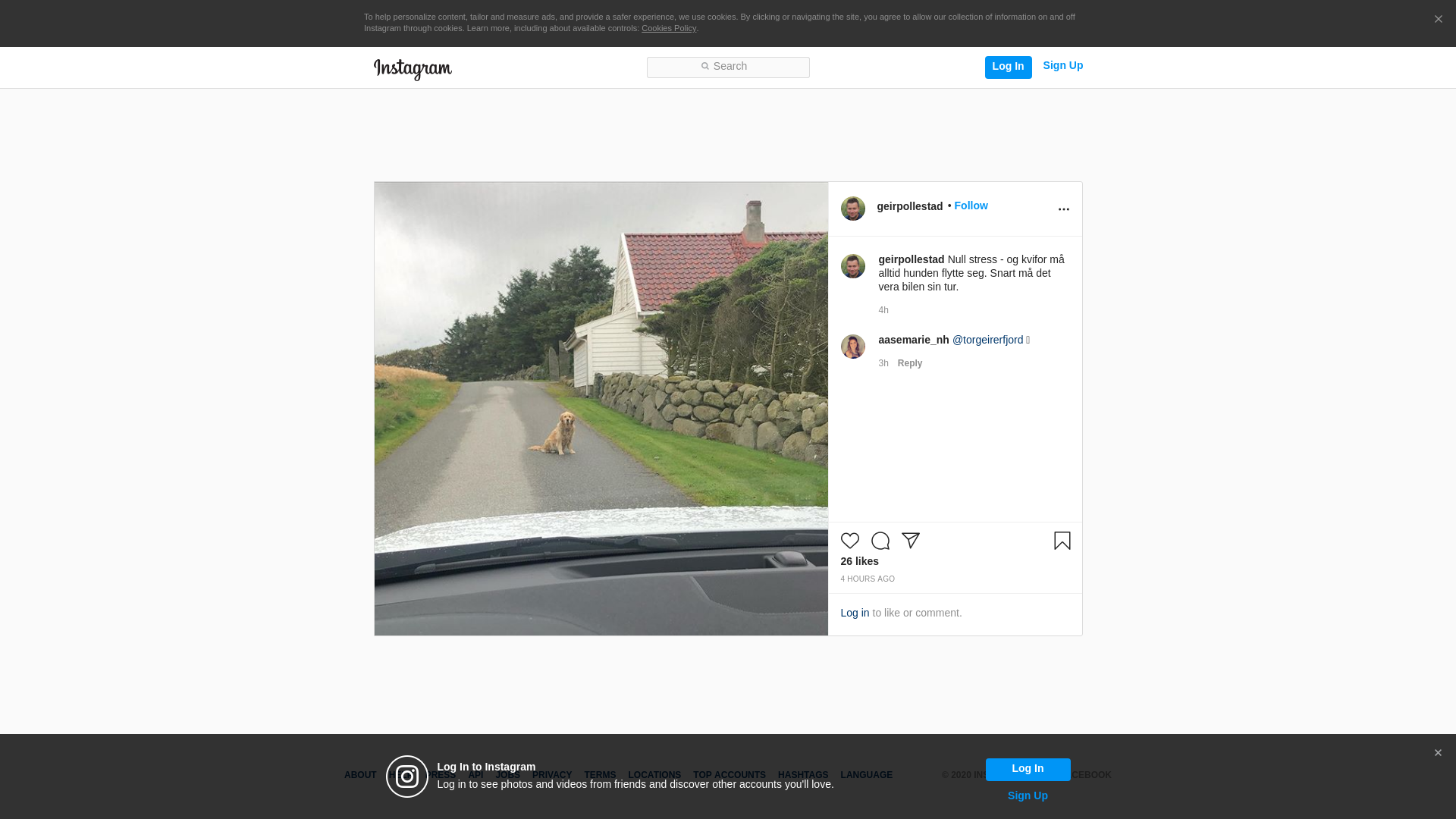
Task: Open TOP ACCOUNTS footer link
Action: (x=730, y=775)
